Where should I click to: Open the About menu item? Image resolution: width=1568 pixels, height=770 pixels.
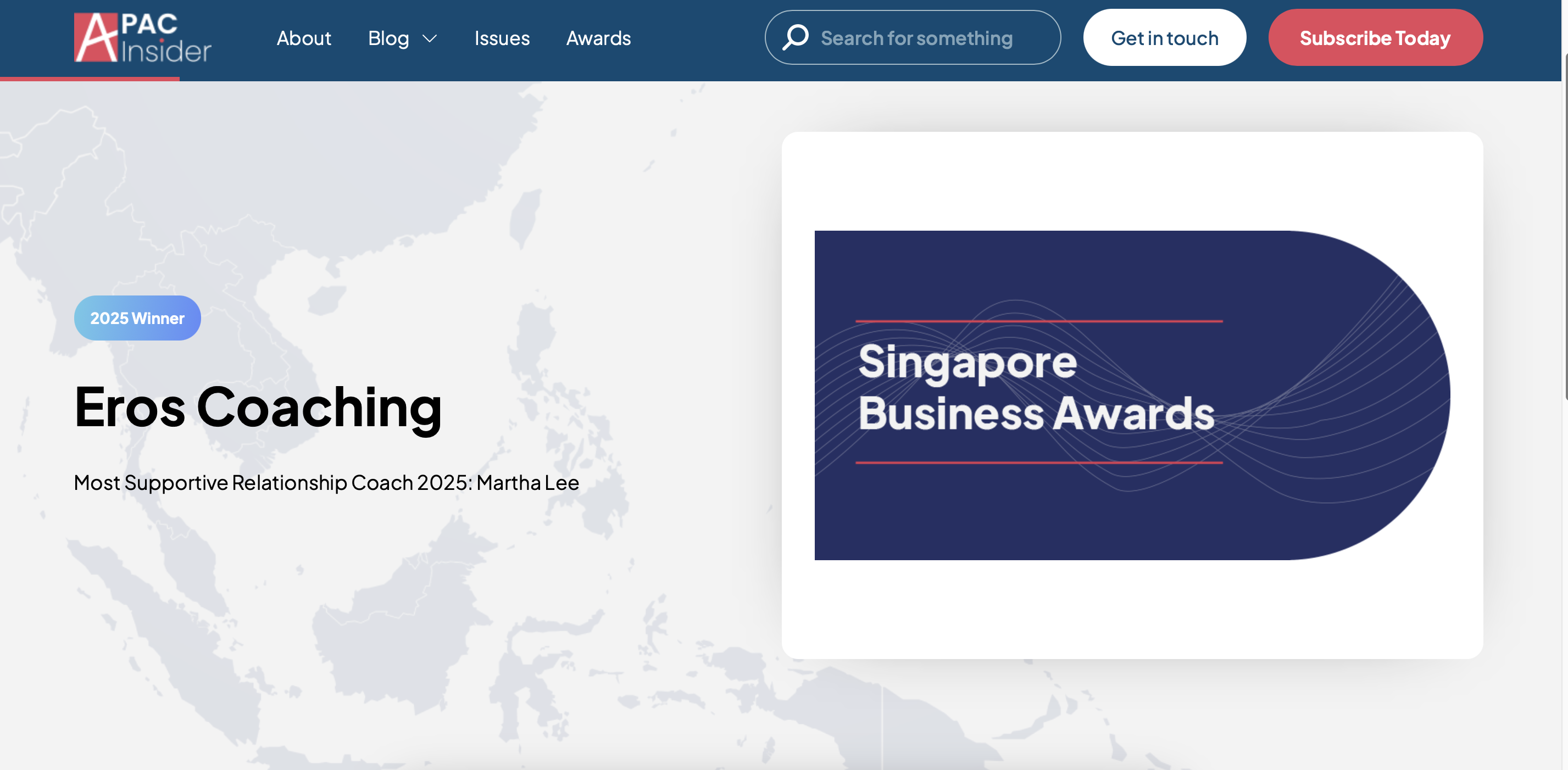click(304, 38)
